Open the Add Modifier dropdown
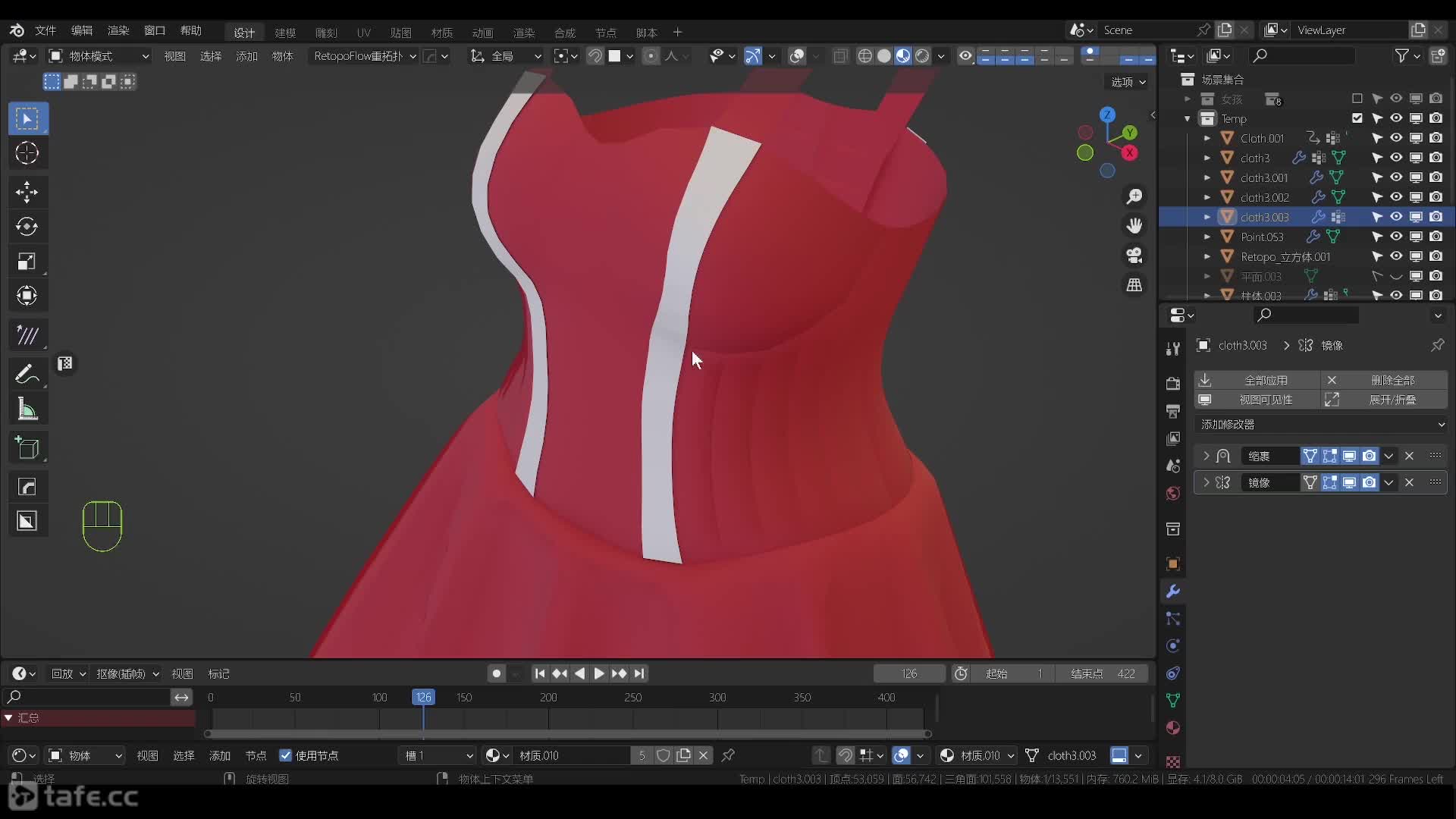This screenshot has height=819, width=1456. tap(1321, 425)
